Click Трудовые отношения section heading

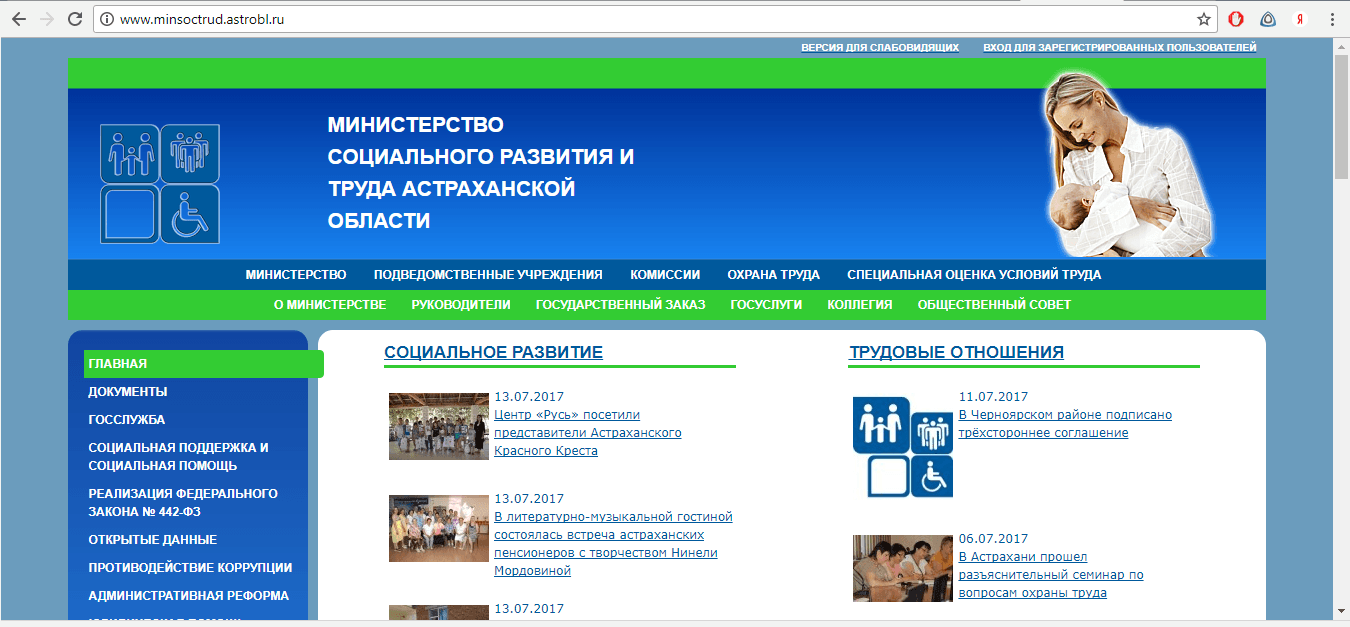coord(956,352)
